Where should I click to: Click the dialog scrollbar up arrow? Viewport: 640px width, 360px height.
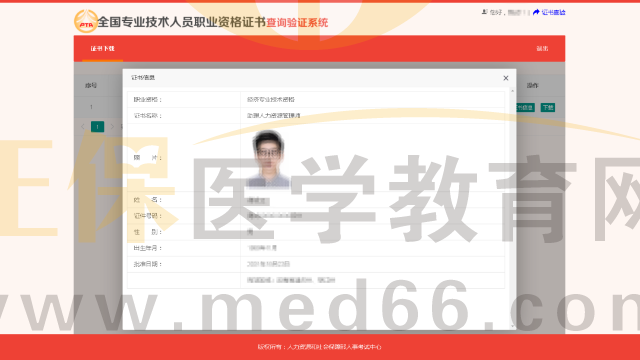coord(513,91)
